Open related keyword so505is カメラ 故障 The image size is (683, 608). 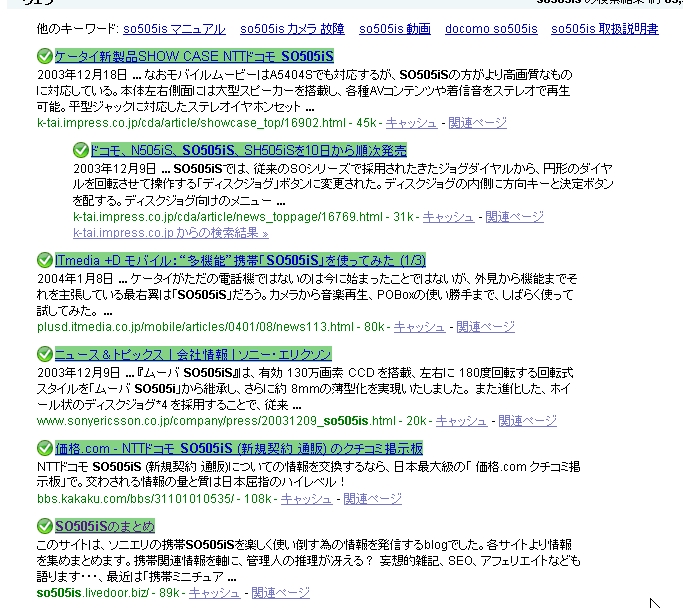[x=292, y=29]
